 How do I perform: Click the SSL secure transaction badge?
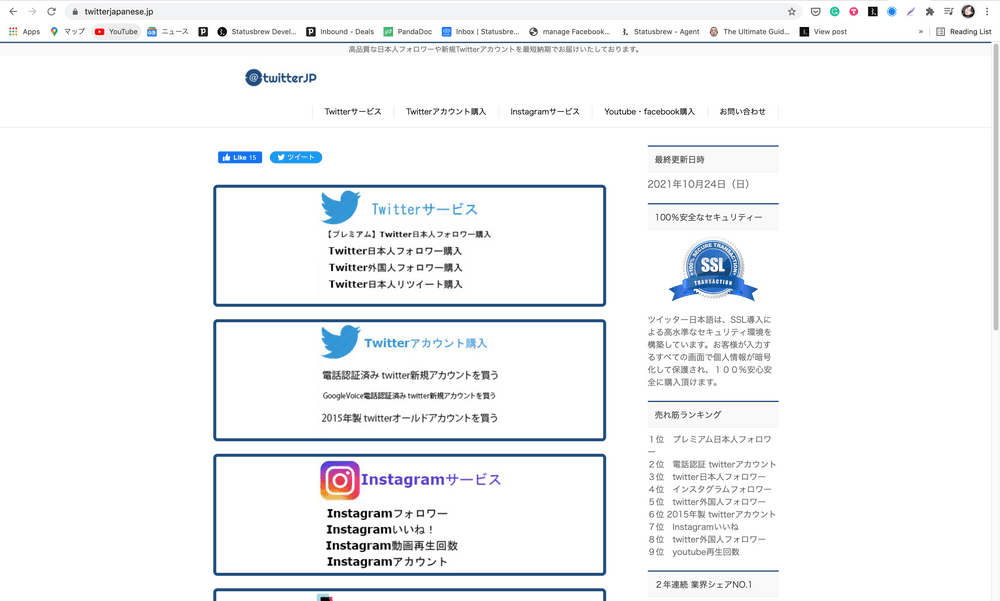[713, 270]
